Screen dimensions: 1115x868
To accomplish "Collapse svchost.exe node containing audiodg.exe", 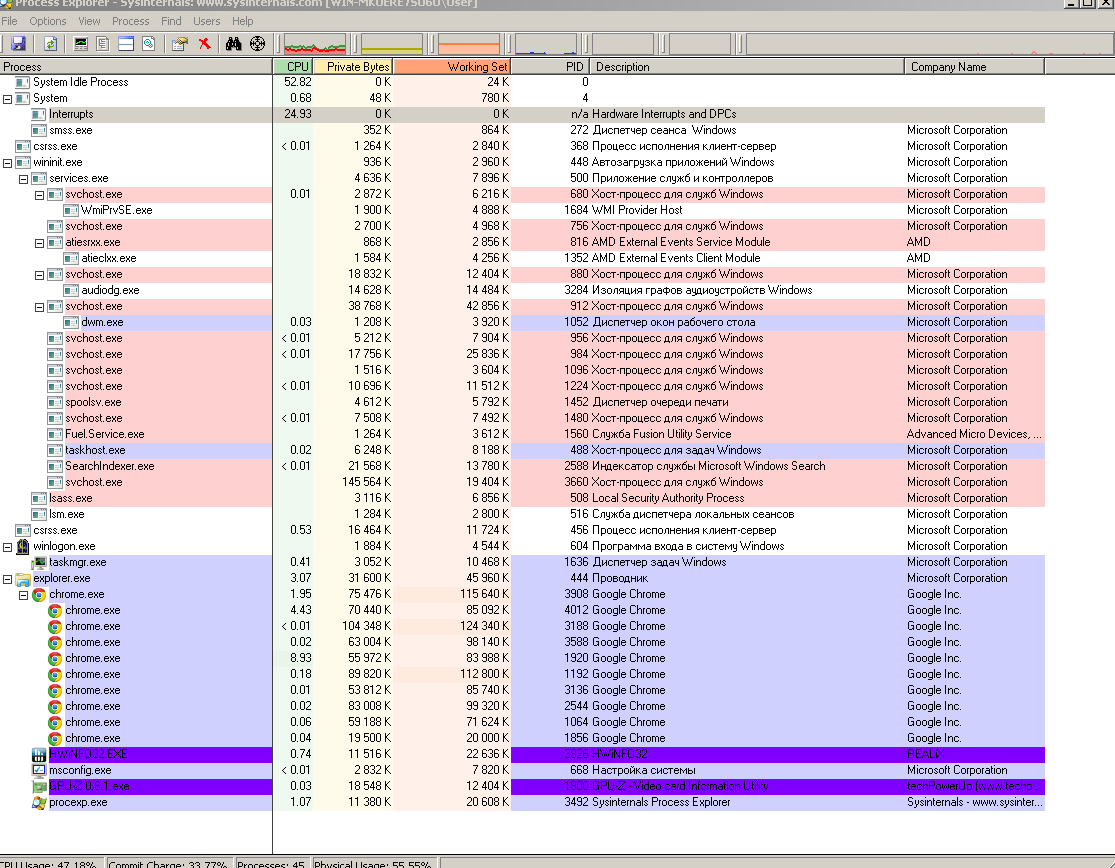I will coord(40,274).
